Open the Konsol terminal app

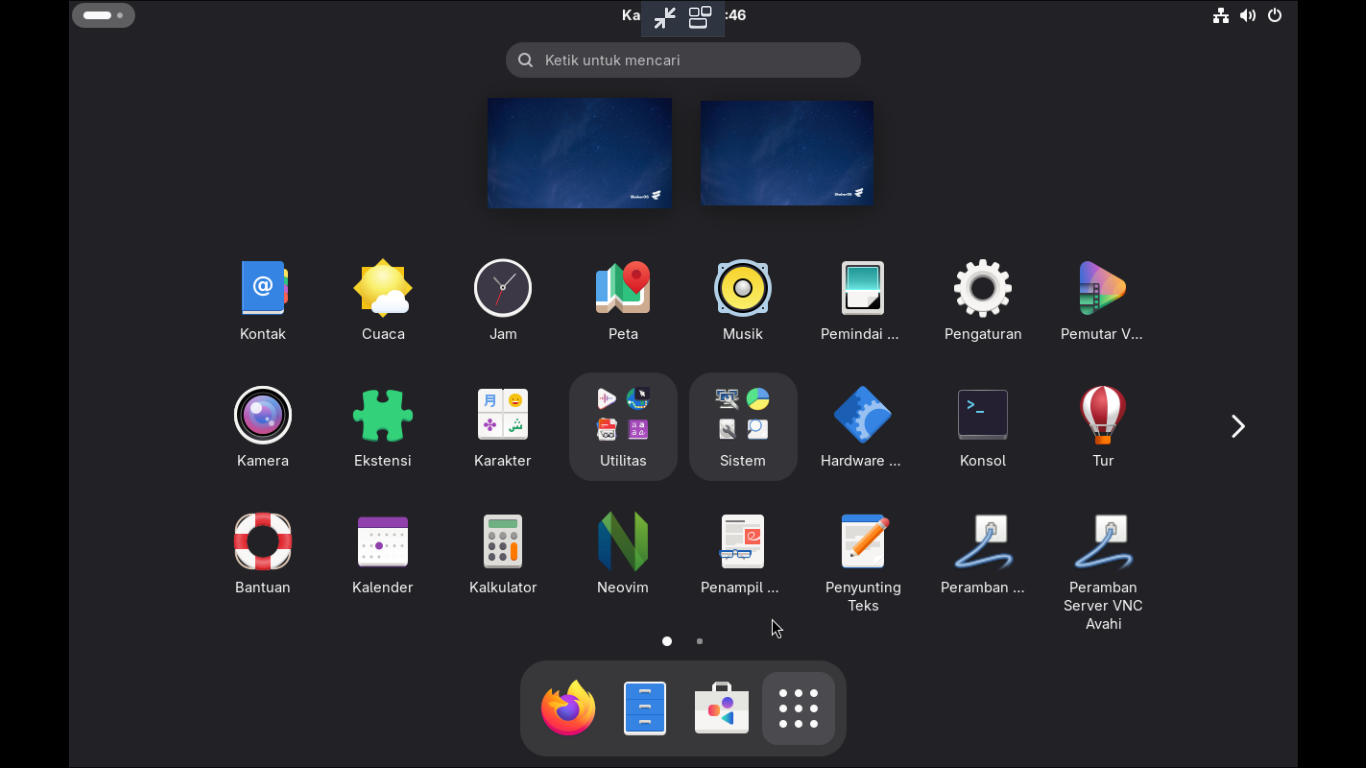pos(983,427)
